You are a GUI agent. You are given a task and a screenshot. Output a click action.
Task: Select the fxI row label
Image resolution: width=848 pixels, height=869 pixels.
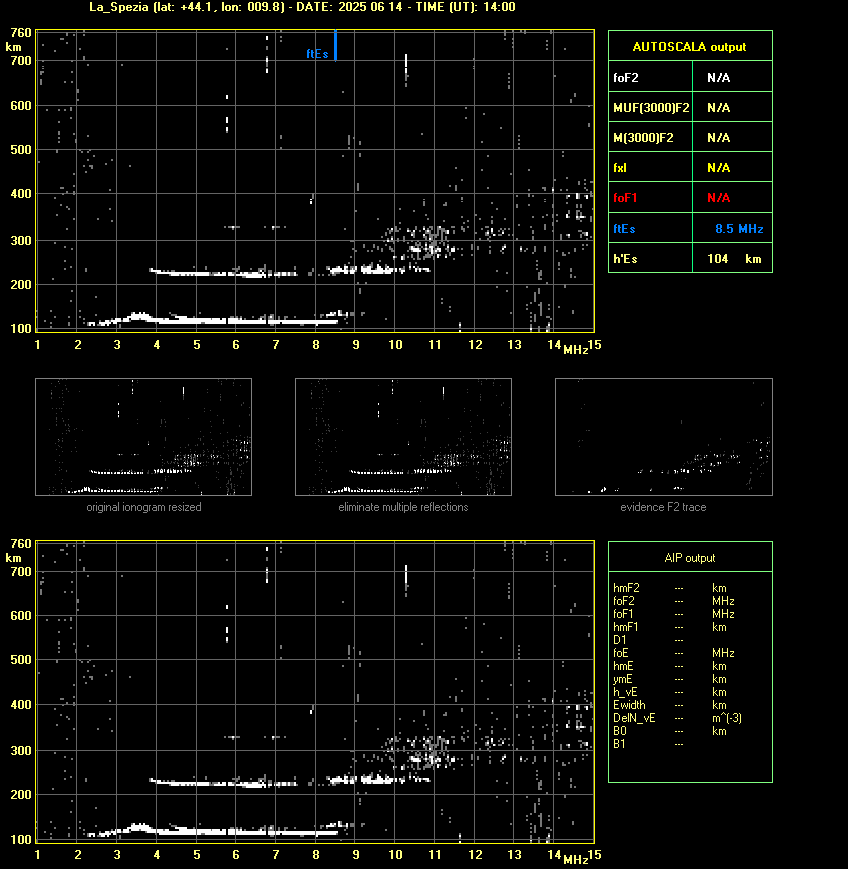pos(620,167)
